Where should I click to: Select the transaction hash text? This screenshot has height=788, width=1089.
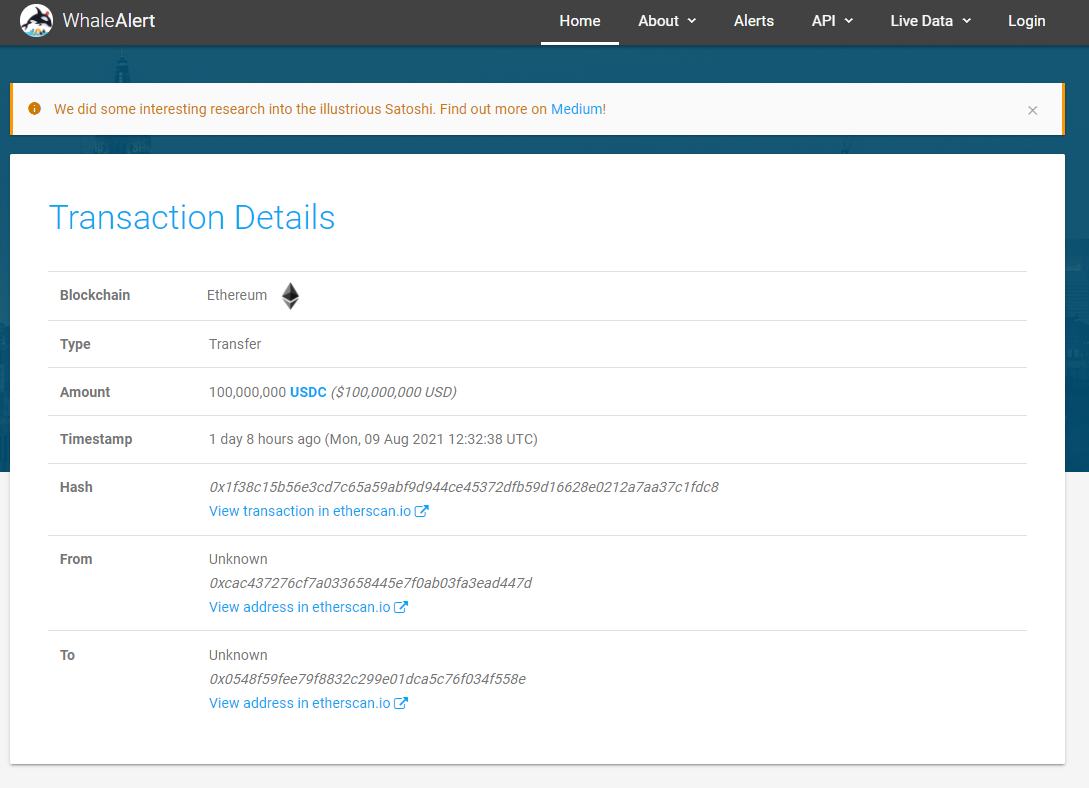click(x=464, y=487)
